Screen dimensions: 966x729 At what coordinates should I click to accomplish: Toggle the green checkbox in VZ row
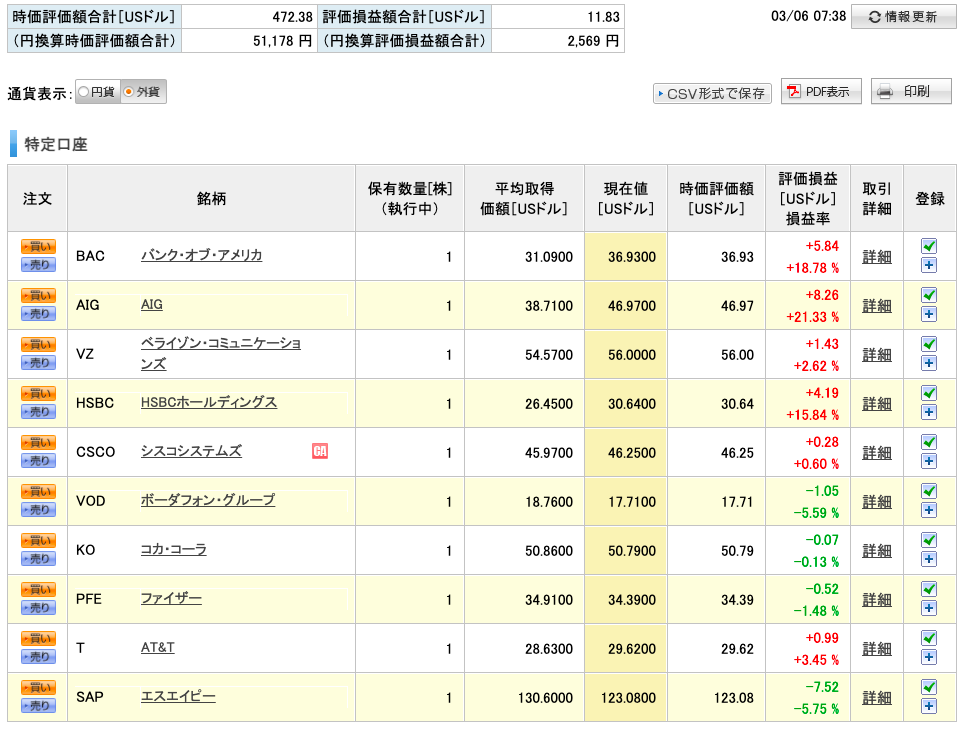coord(929,344)
